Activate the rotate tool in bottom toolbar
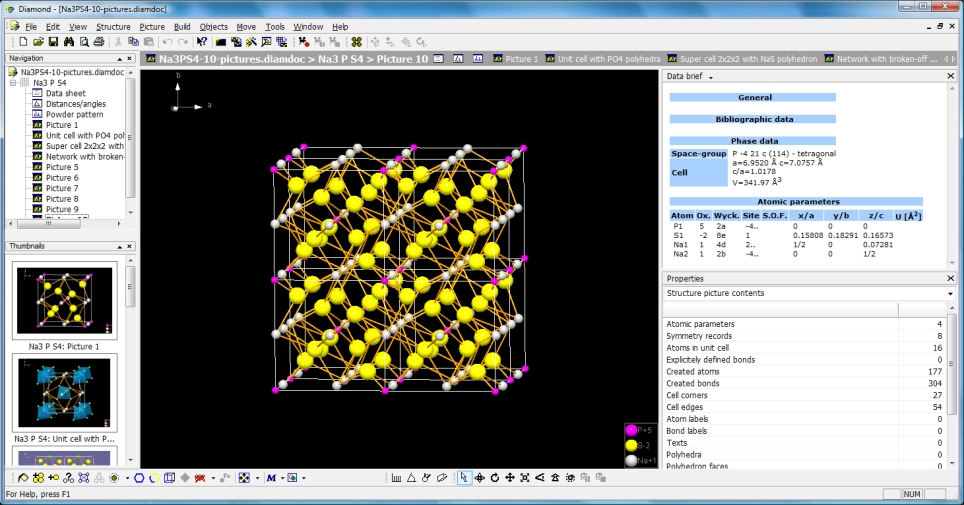 point(495,478)
